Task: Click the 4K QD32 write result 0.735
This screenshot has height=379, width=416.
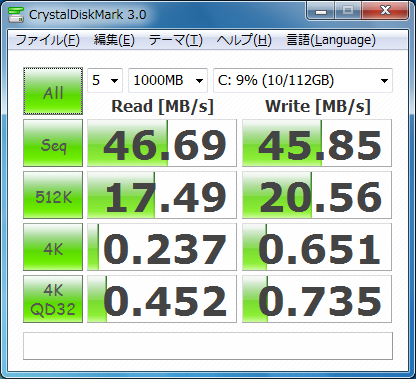Action: pyautogui.click(x=317, y=299)
